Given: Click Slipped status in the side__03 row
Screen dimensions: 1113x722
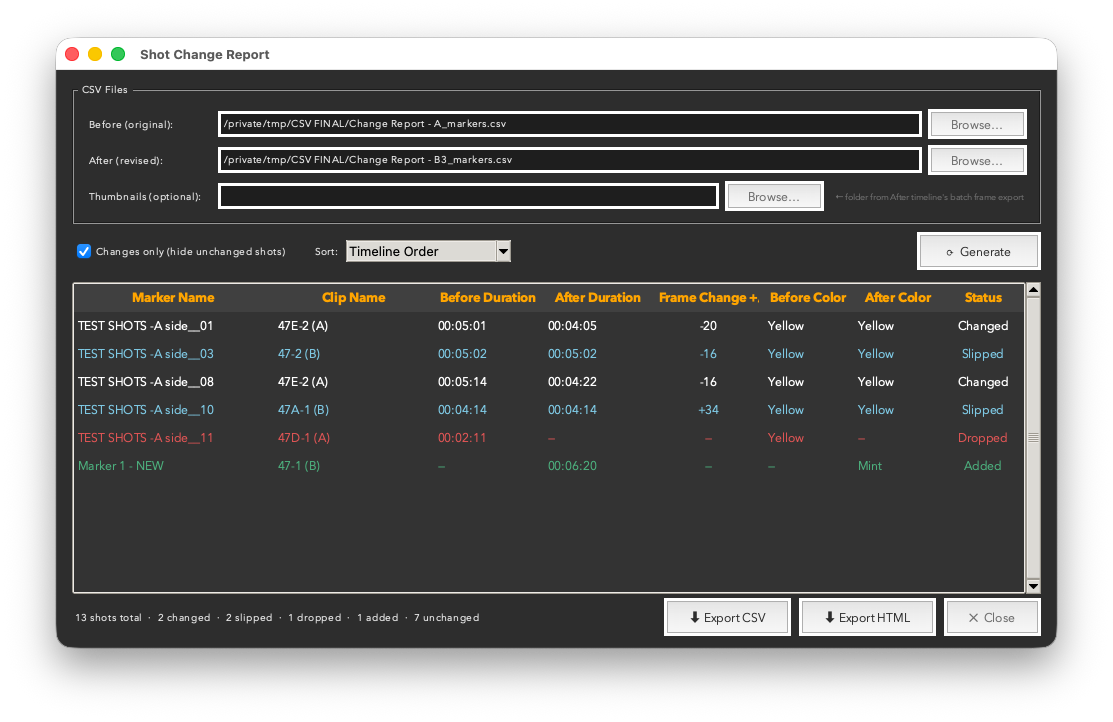Looking at the screenshot, I should 982,354.
